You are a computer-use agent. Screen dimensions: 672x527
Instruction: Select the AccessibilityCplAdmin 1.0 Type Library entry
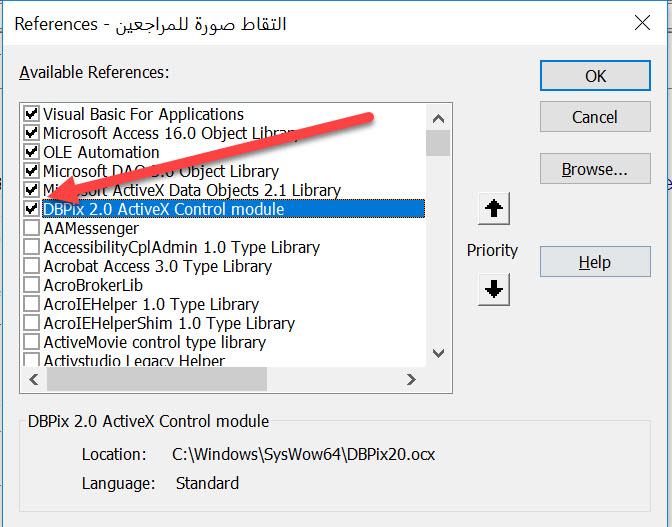click(x=182, y=247)
